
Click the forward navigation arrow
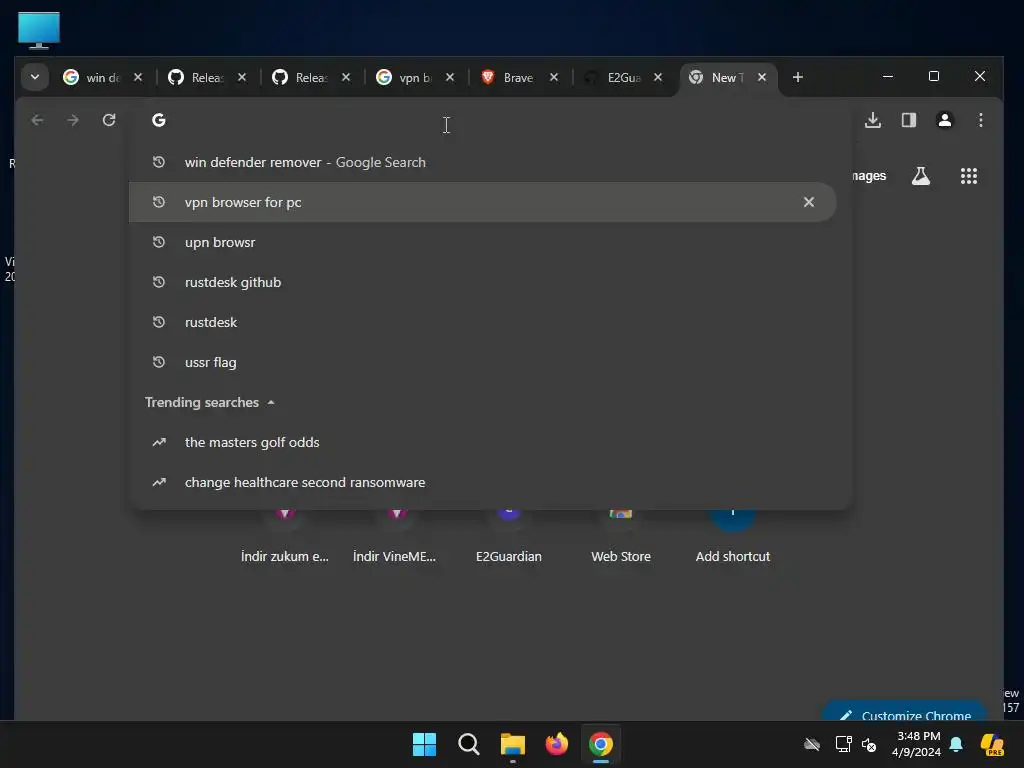pos(73,120)
